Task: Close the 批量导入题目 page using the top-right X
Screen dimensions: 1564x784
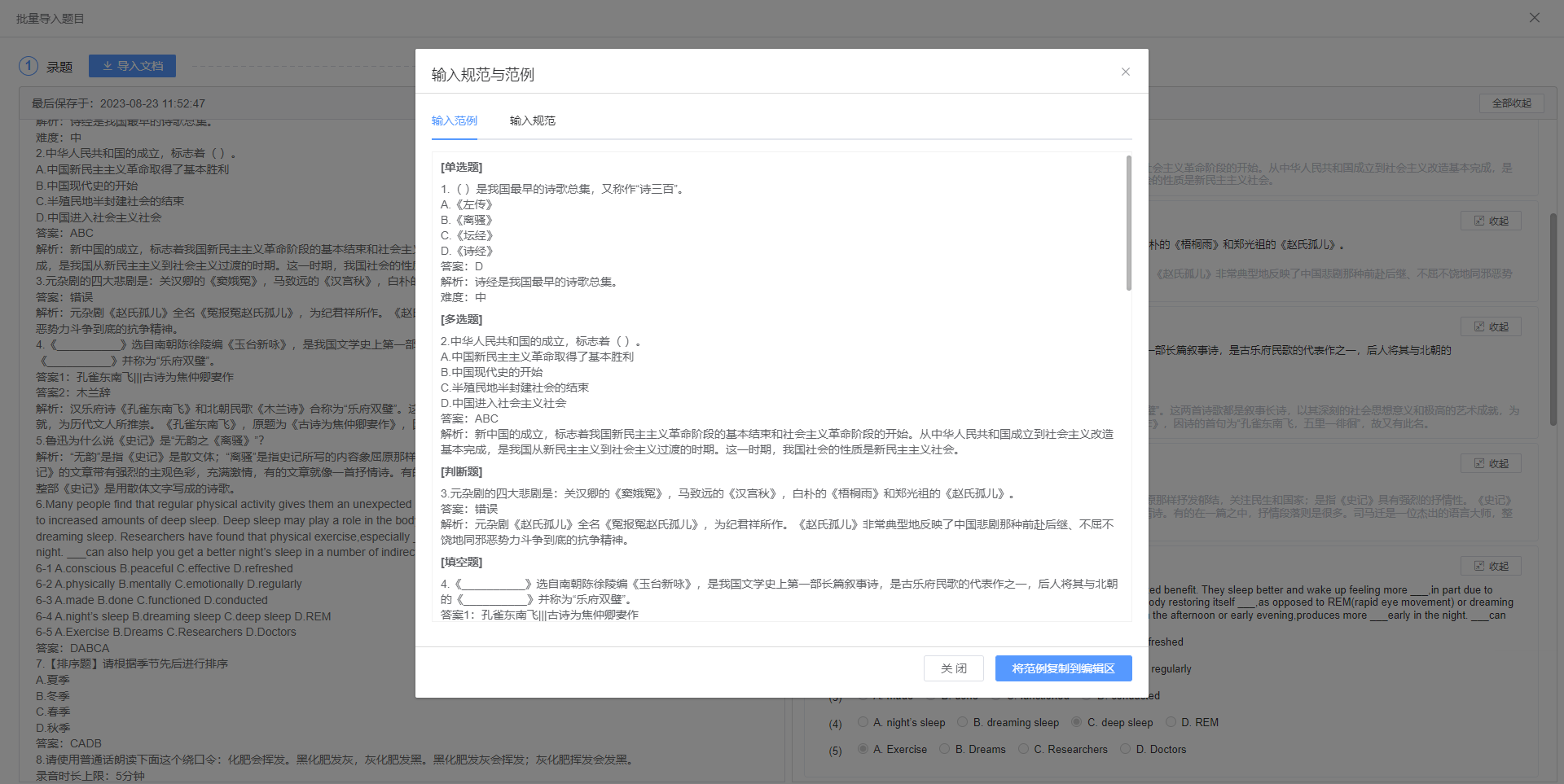Action: click(x=1534, y=18)
